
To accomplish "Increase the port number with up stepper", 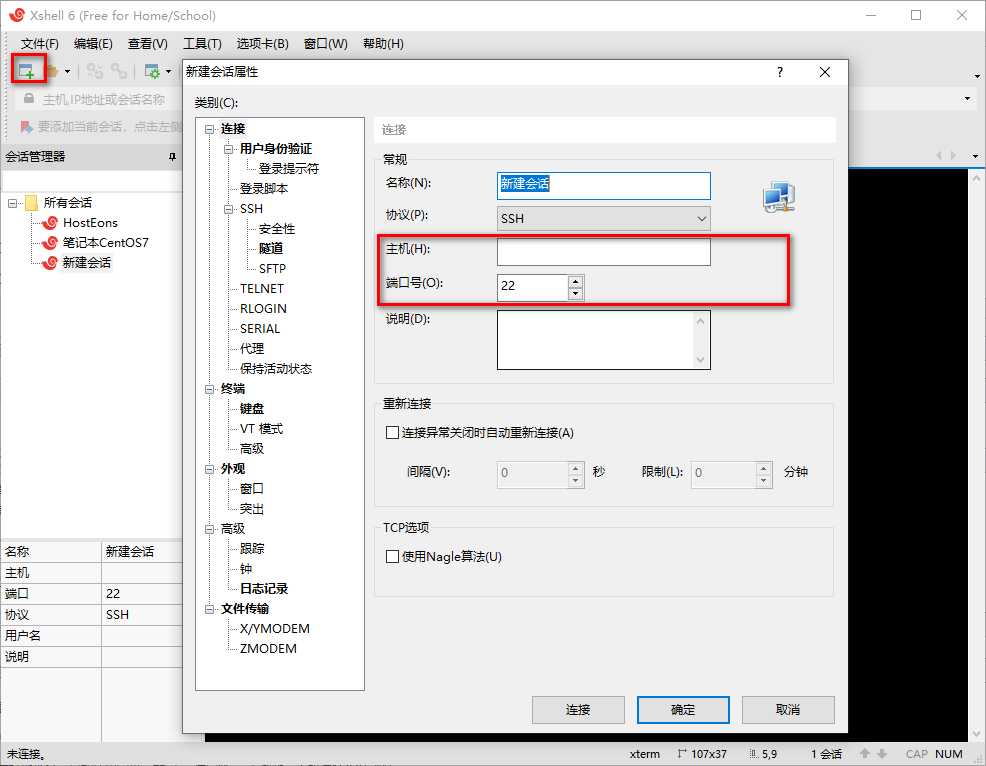I will click(575, 281).
